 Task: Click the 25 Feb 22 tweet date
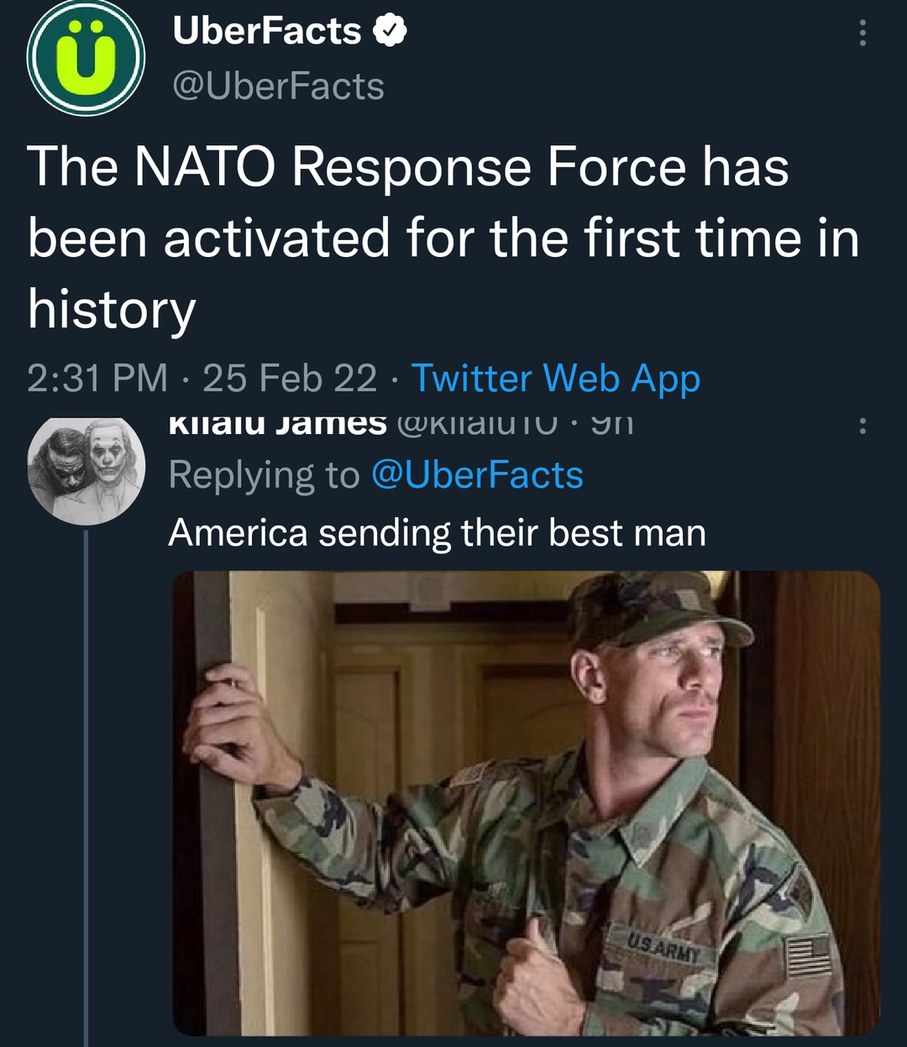tap(290, 378)
